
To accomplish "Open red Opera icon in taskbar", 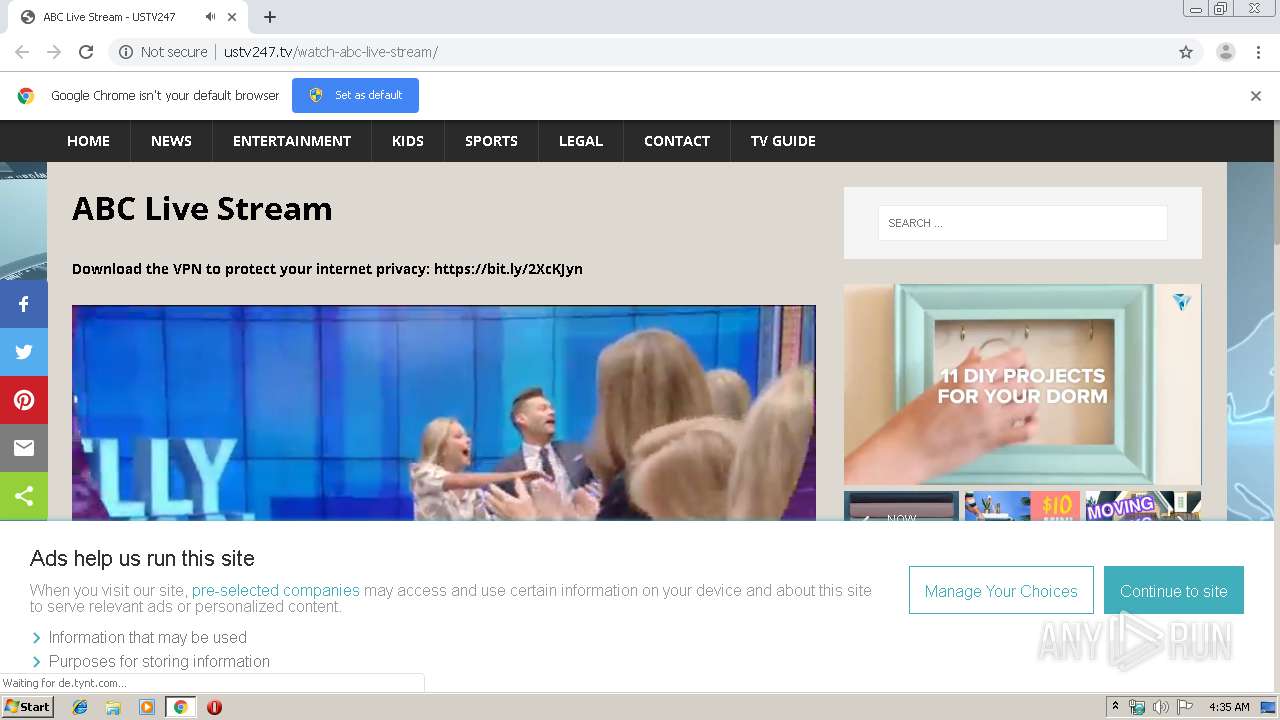I will (x=214, y=707).
